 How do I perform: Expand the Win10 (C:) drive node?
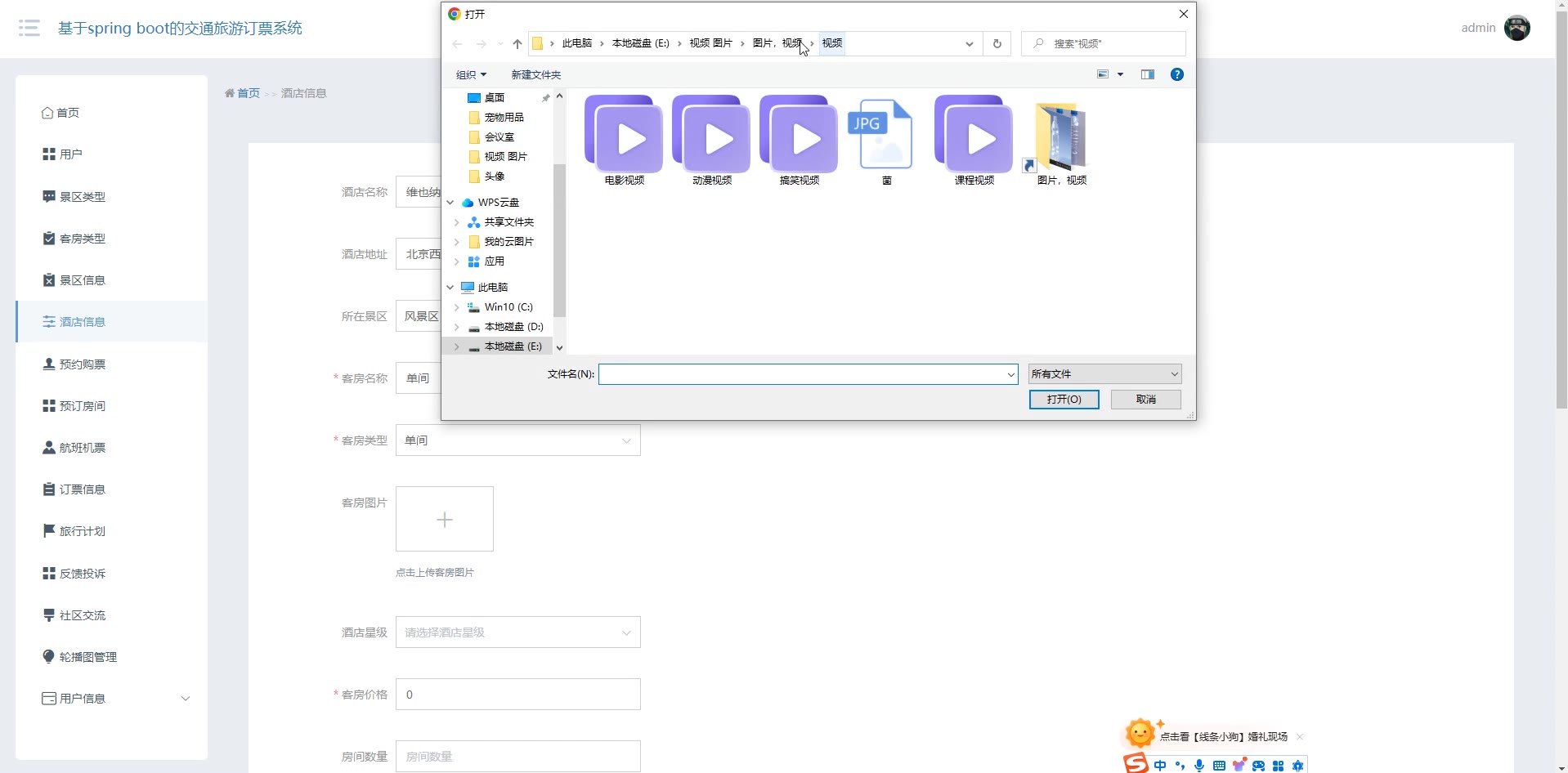tap(456, 307)
